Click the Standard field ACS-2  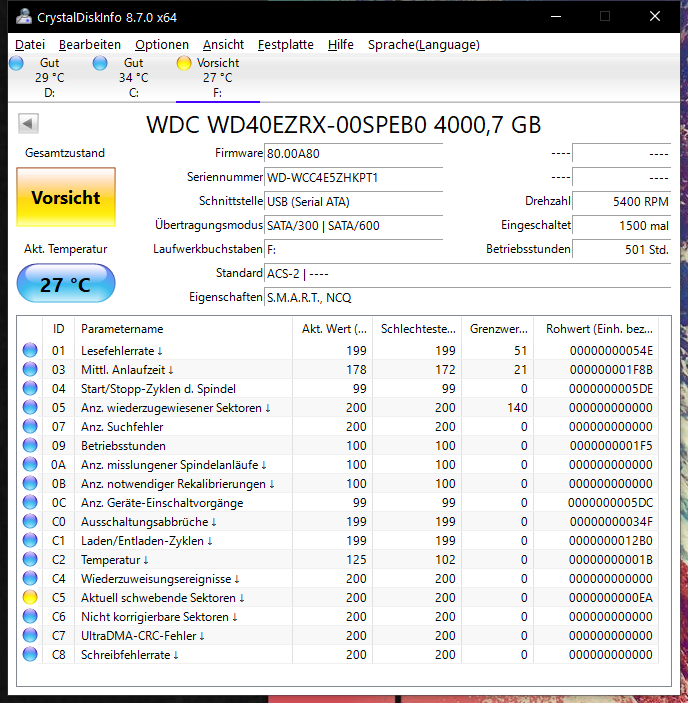(x=467, y=273)
